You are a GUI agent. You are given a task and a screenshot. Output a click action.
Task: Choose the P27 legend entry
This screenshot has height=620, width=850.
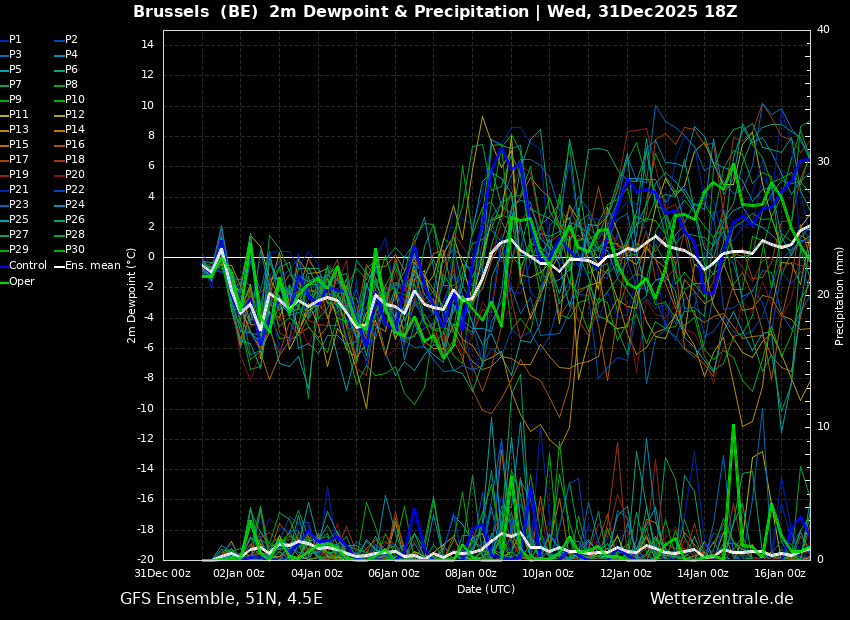[14, 235]
